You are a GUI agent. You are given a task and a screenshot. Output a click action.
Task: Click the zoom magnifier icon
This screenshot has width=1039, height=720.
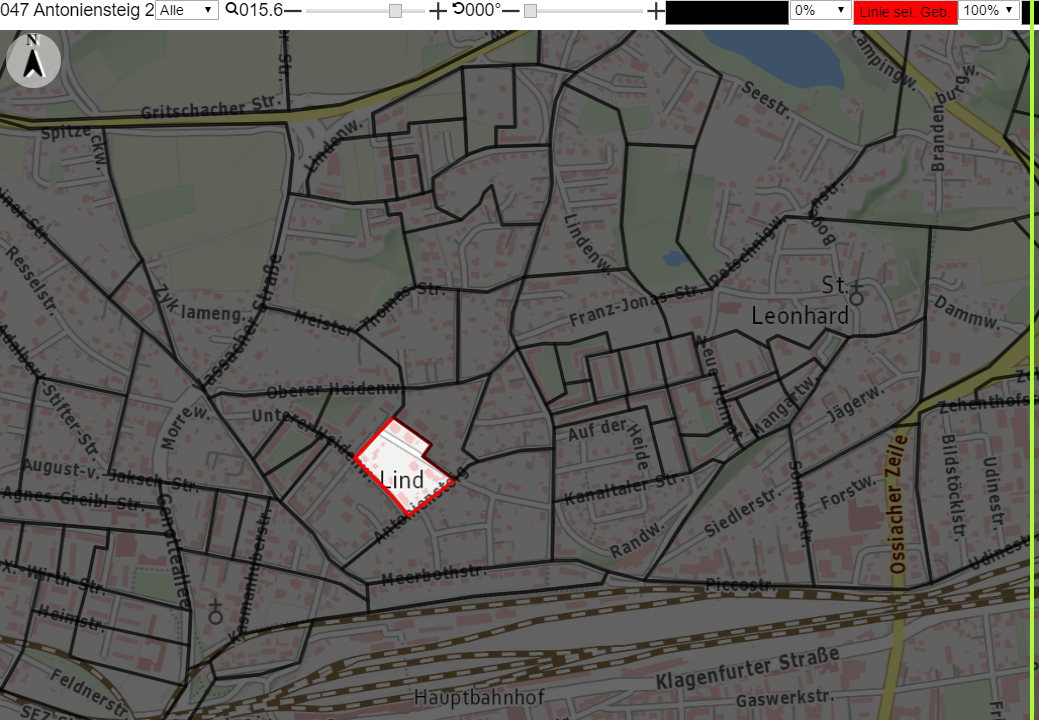231,9
